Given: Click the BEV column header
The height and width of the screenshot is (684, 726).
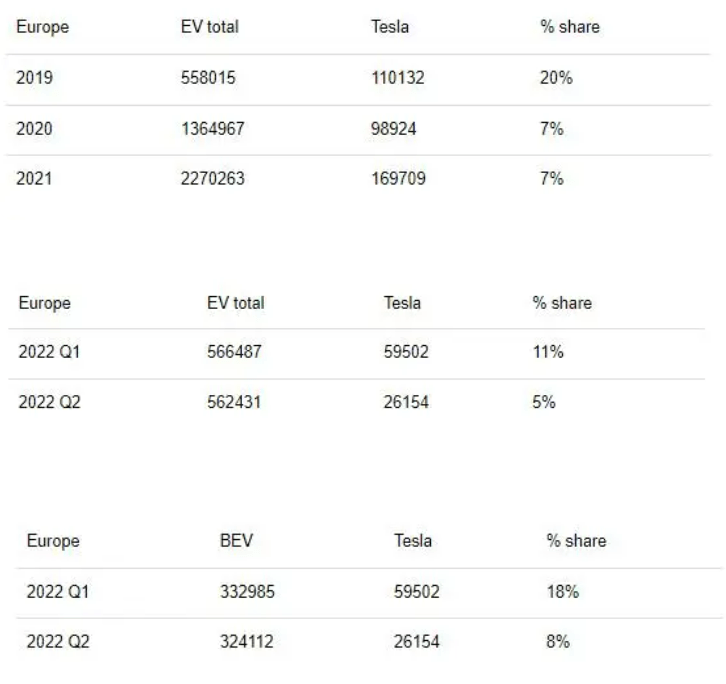Looking at the screenshot, I should [x=236, y=540].
